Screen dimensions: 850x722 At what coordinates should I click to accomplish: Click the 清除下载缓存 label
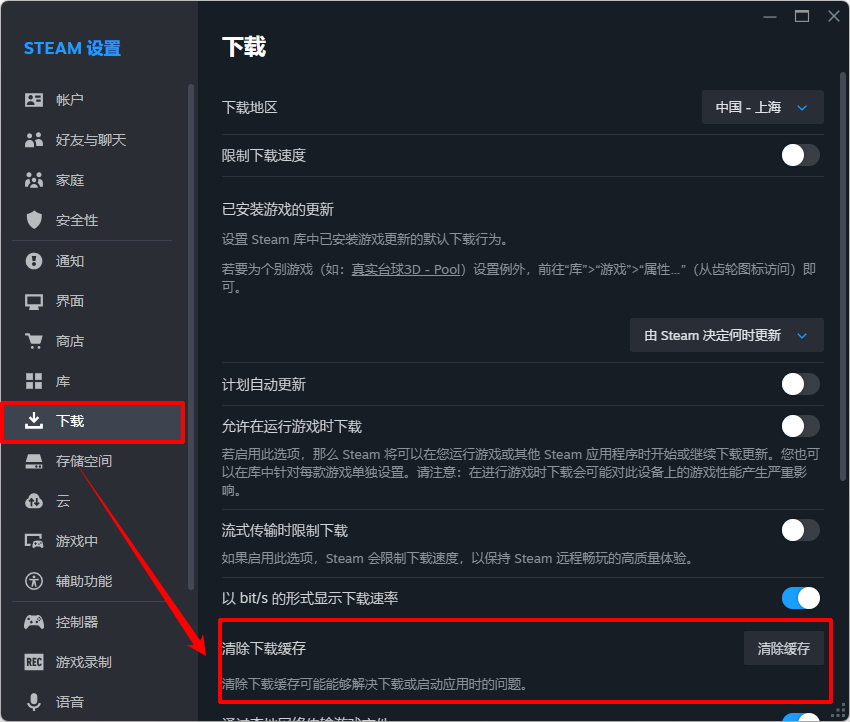264,648
